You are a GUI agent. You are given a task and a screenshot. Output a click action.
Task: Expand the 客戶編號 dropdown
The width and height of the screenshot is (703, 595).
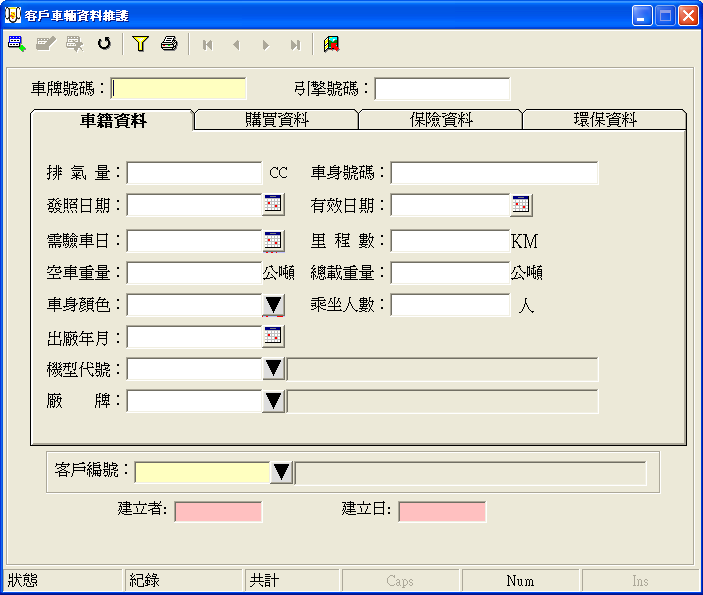click(x=281, y=473)
